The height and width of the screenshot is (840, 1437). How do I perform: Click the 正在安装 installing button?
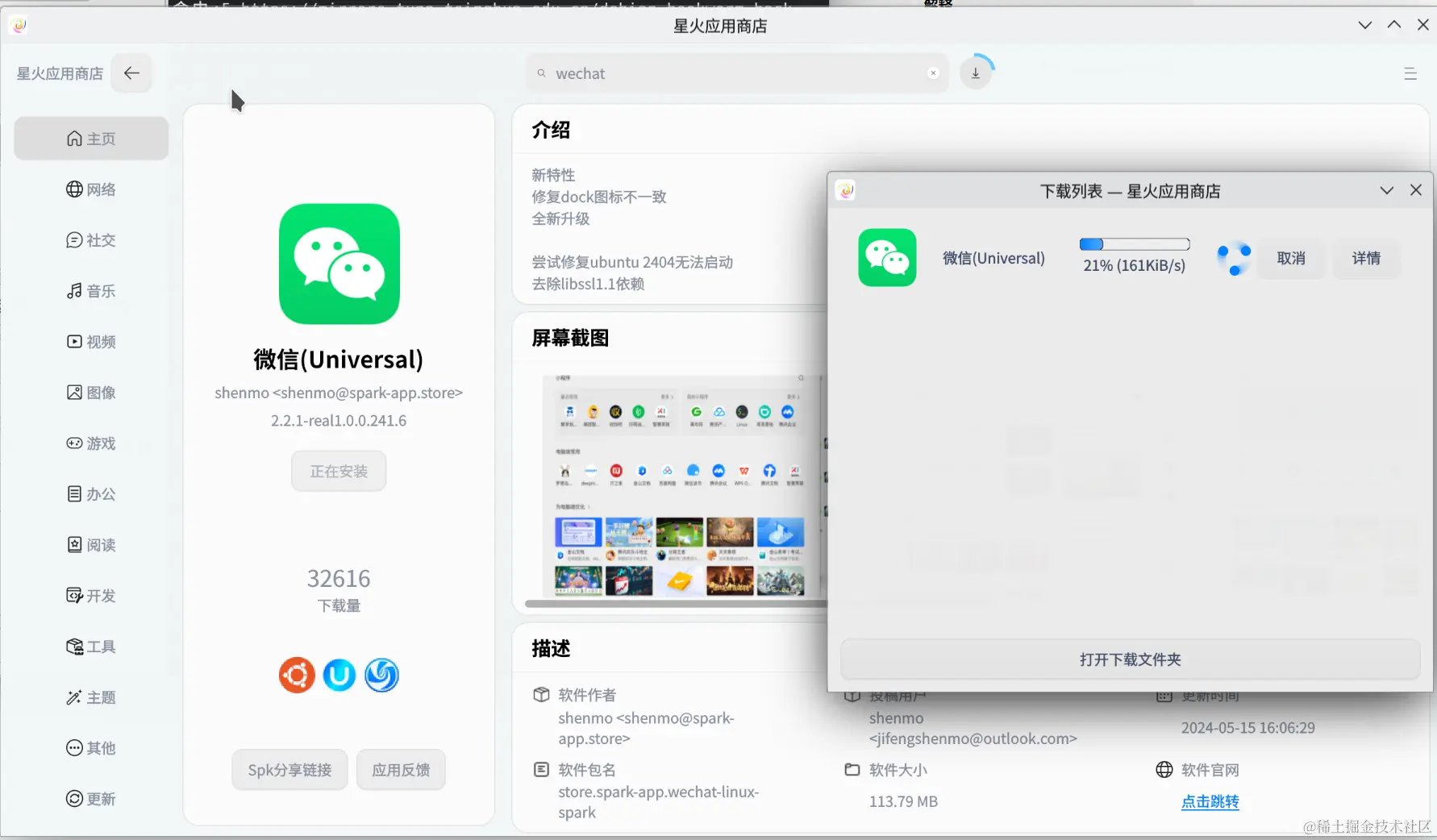[x=339, y=472]
